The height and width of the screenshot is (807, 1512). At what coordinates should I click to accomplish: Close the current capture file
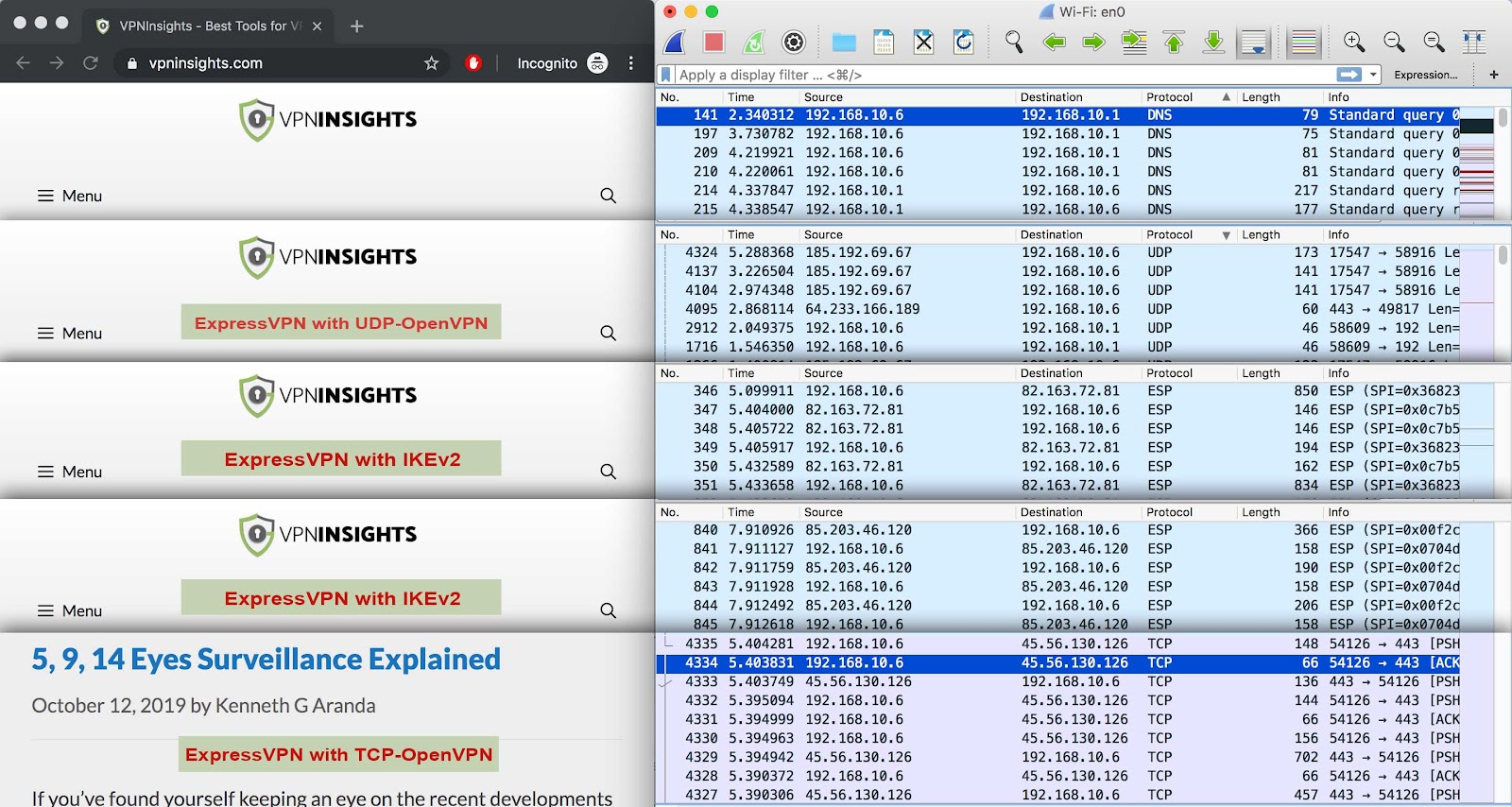(x=923, y=42)
